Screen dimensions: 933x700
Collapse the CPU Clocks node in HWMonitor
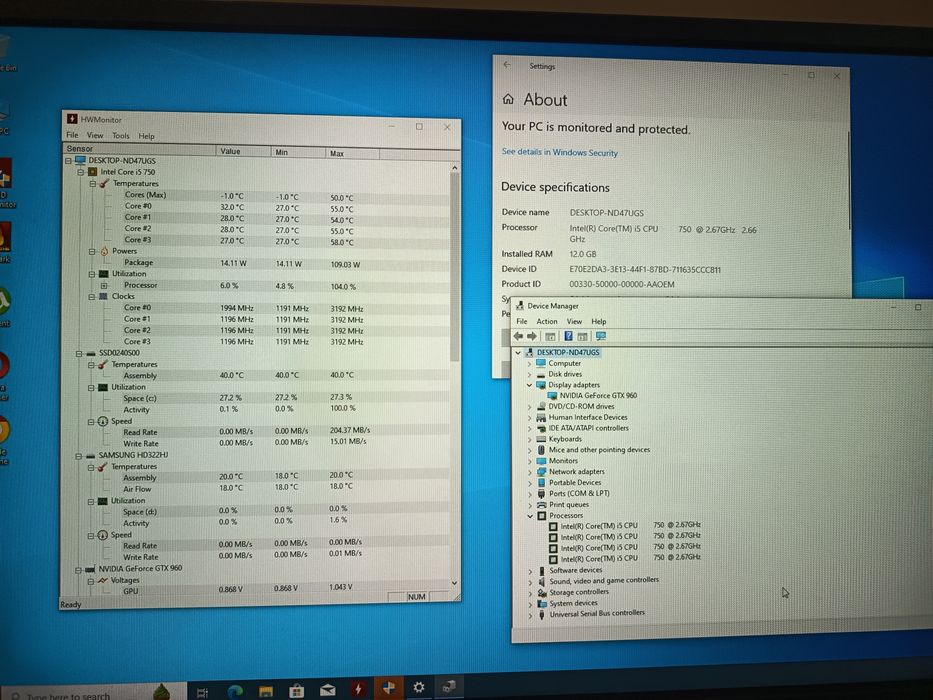click(x=92, y=296)
